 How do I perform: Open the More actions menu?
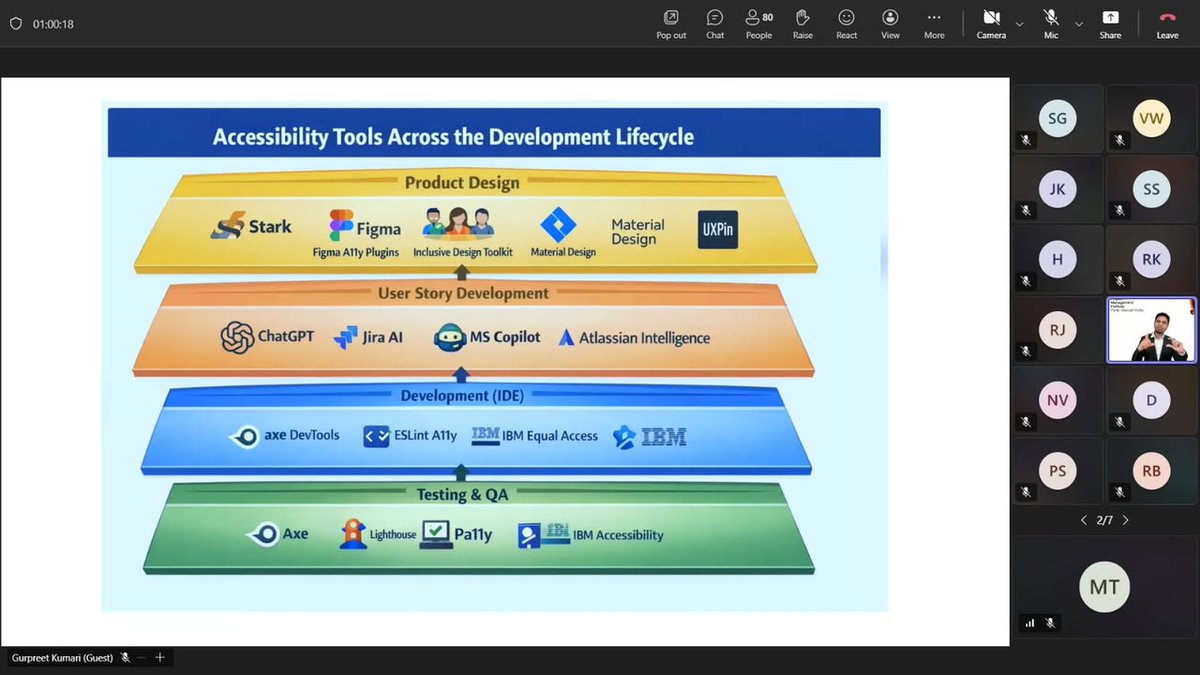pyautogui.click(x=934, y=24)
